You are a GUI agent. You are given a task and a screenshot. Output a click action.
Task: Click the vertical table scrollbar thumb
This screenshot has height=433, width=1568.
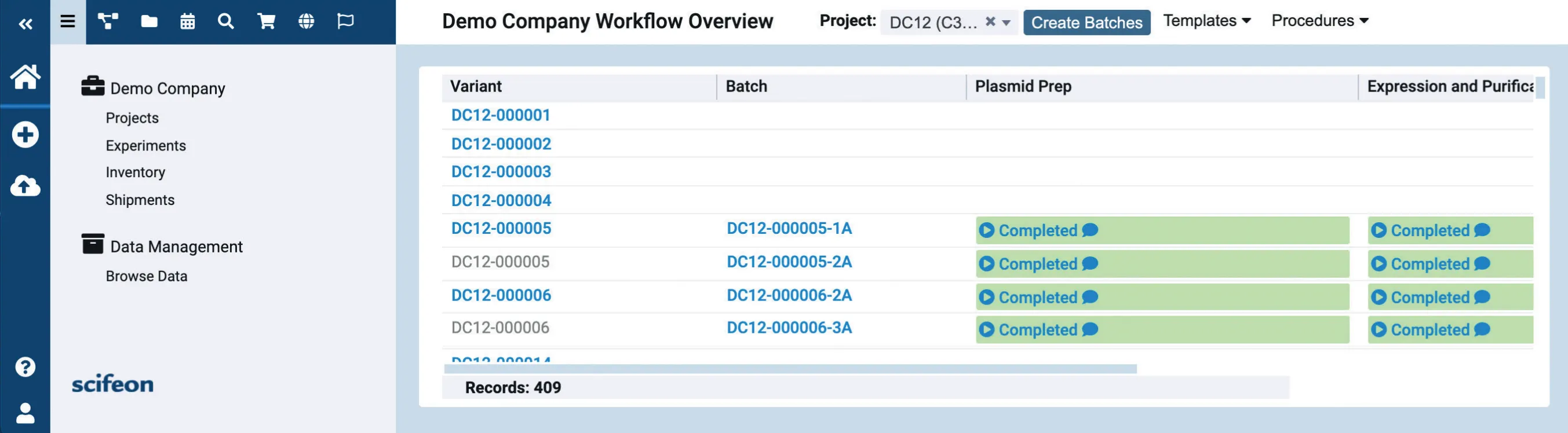click(x=1540, y=87)
